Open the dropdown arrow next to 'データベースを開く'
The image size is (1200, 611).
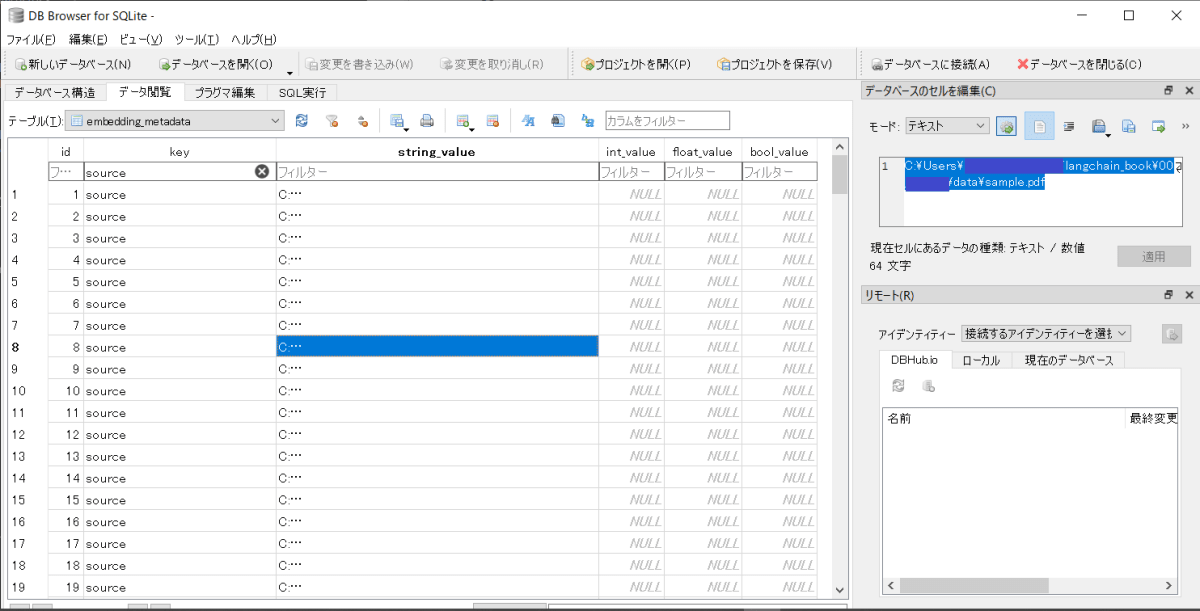click(290, 72)
